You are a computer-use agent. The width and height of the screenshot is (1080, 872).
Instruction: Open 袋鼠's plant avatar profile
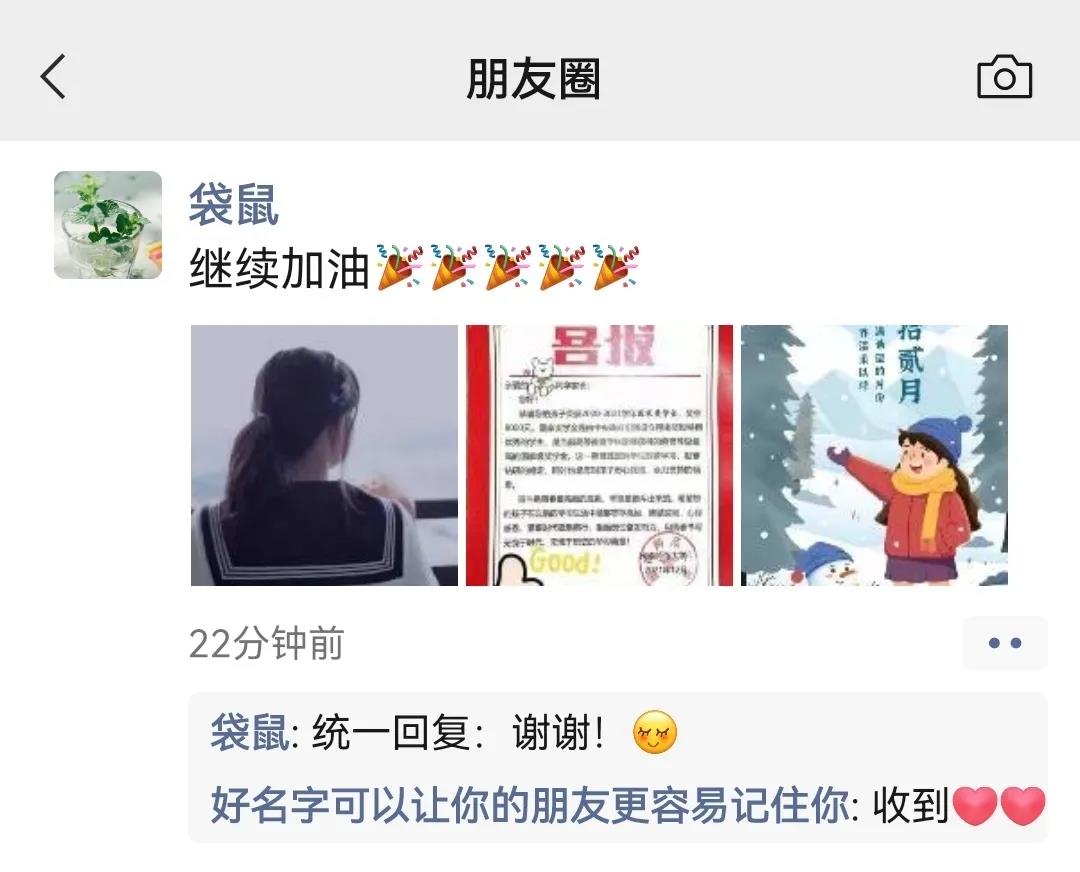coord(108,225)
